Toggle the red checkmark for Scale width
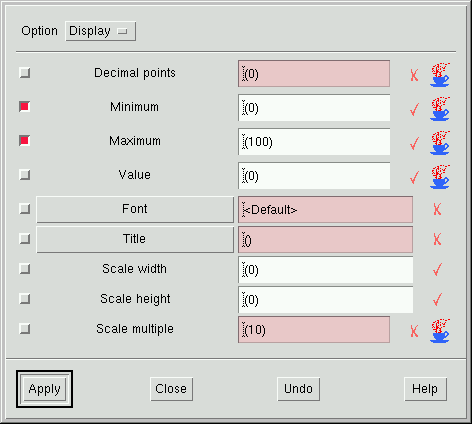 pyautogui.click(x=437, y=269)
